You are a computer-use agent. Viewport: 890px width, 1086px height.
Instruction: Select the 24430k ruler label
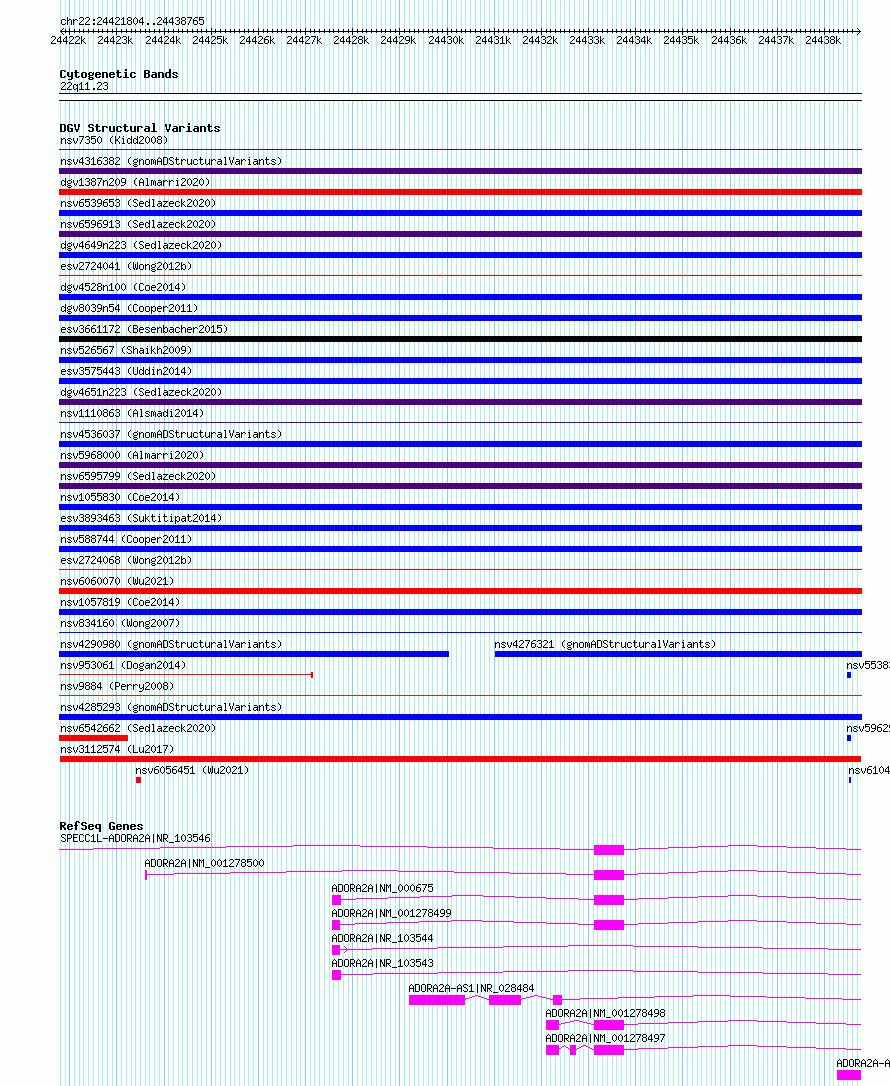[445, 41]
